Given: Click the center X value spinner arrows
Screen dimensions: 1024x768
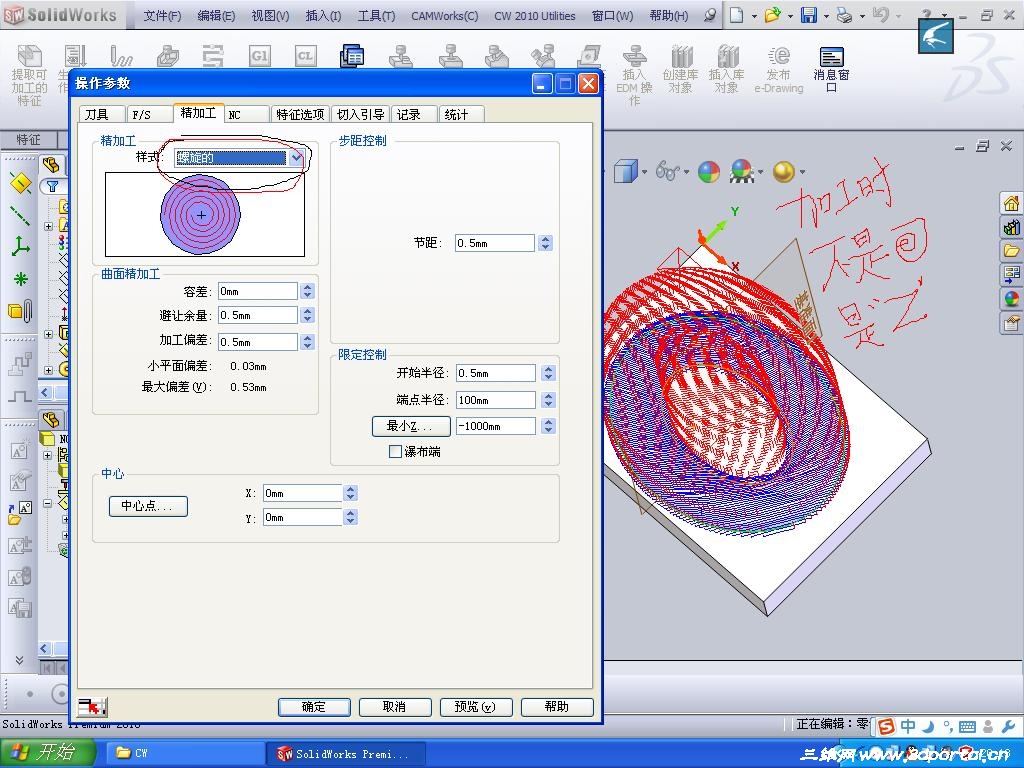Looking at the screenshot, I should pos(351,493).
